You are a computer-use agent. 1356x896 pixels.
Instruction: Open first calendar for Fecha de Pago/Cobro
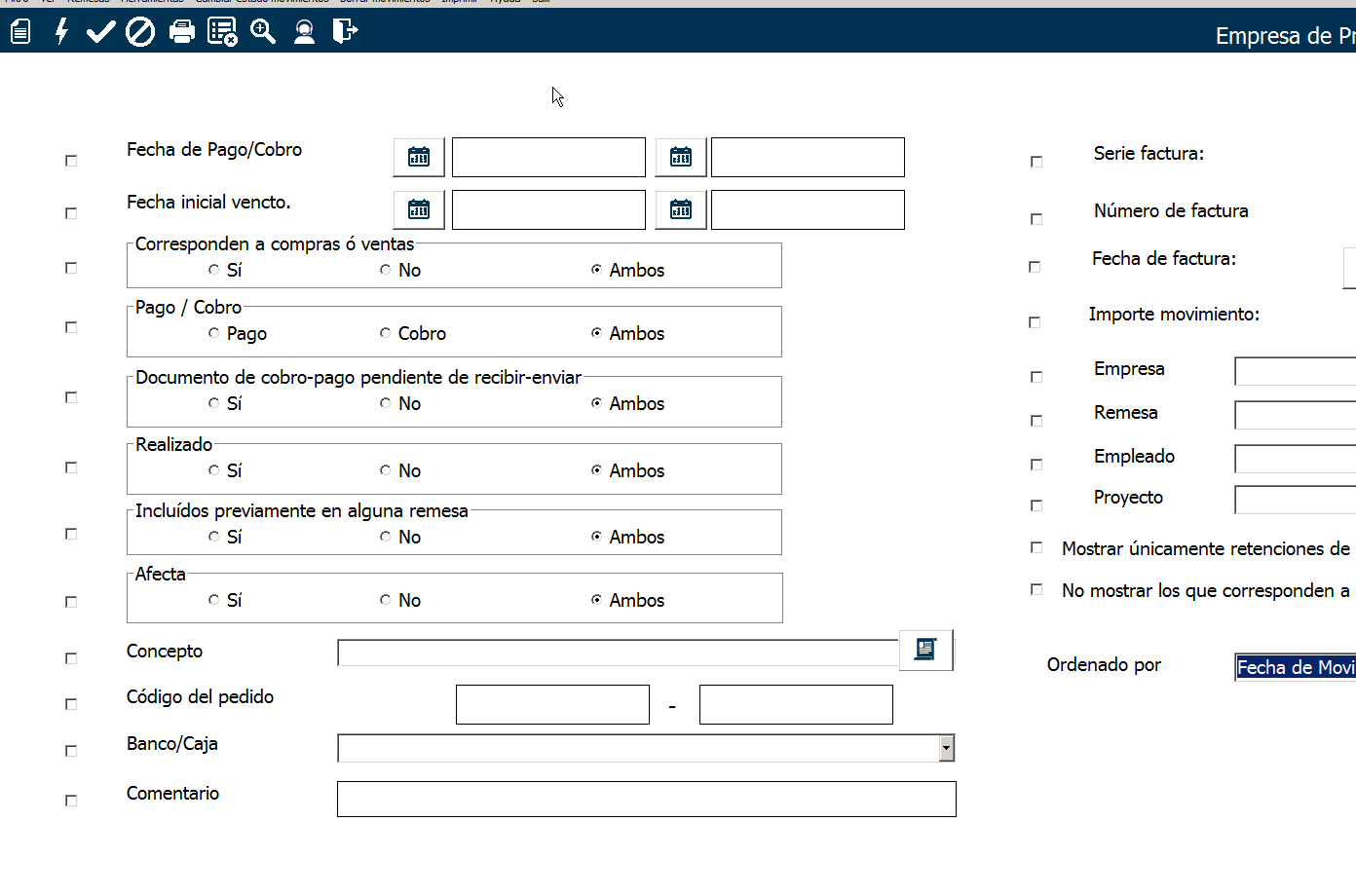[419, 157]
